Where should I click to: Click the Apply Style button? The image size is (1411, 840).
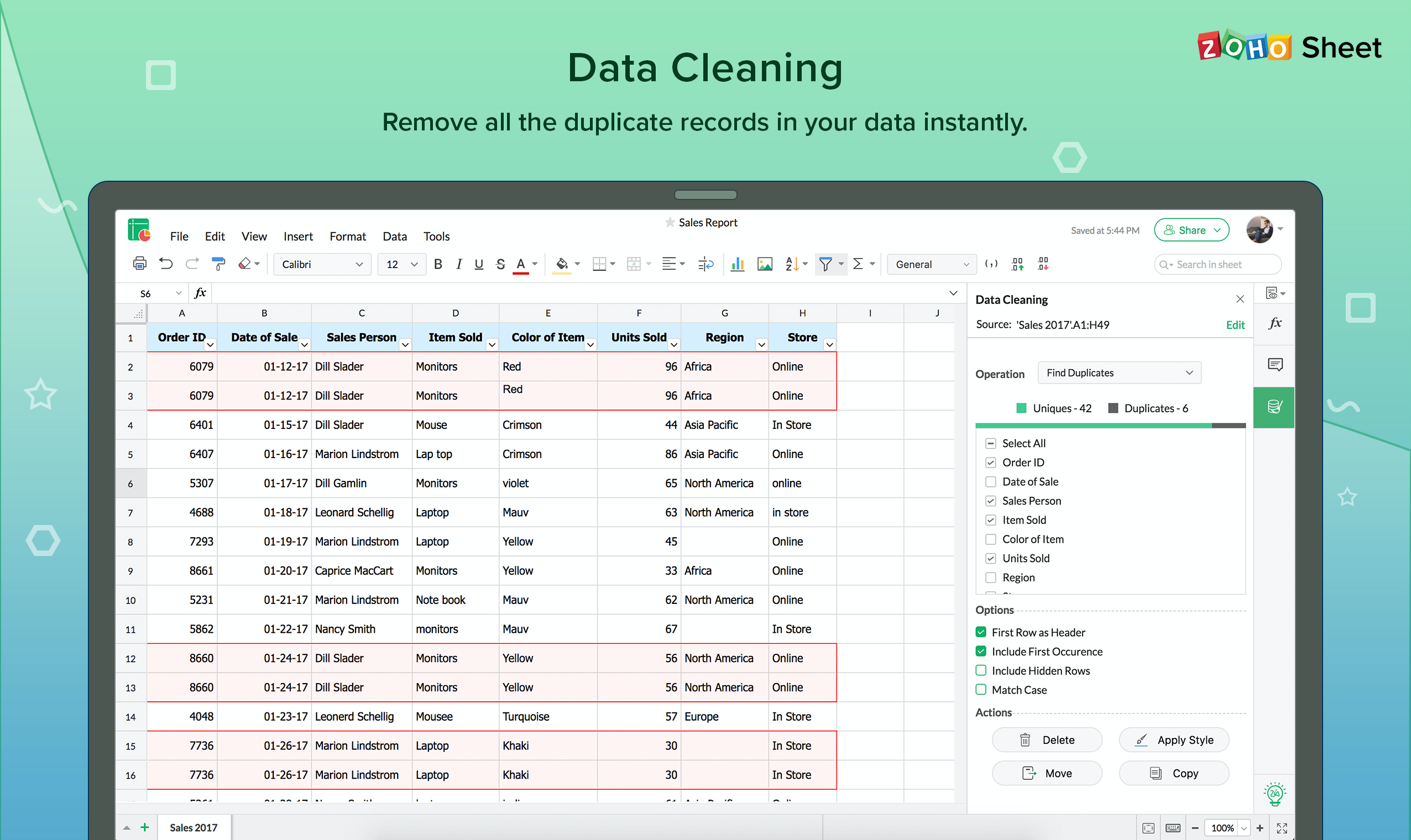pos(1174,740)
